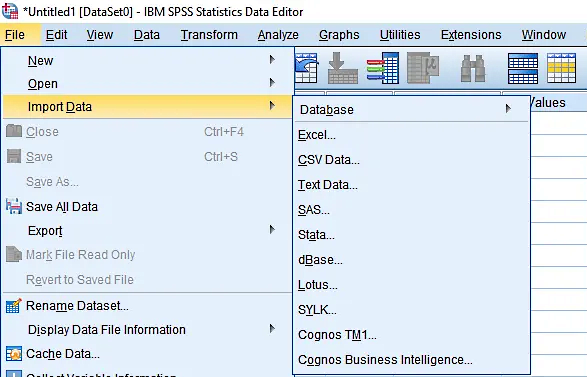Open the Extensions menu
587x377 pixels.
(471, 35)
